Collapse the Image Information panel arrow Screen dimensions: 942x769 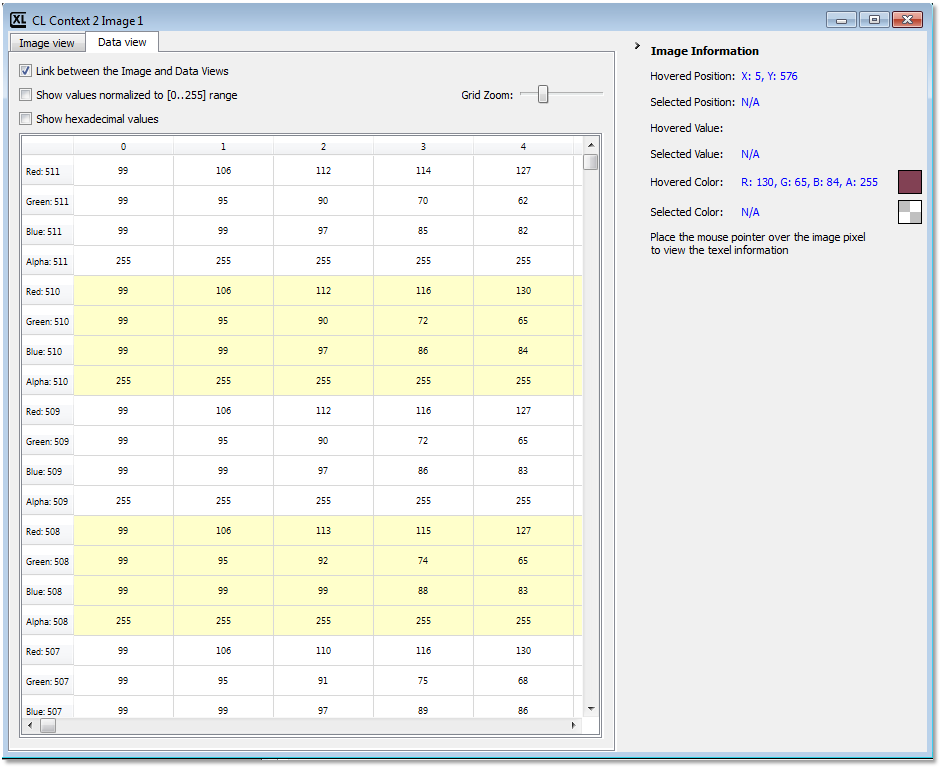637,46
